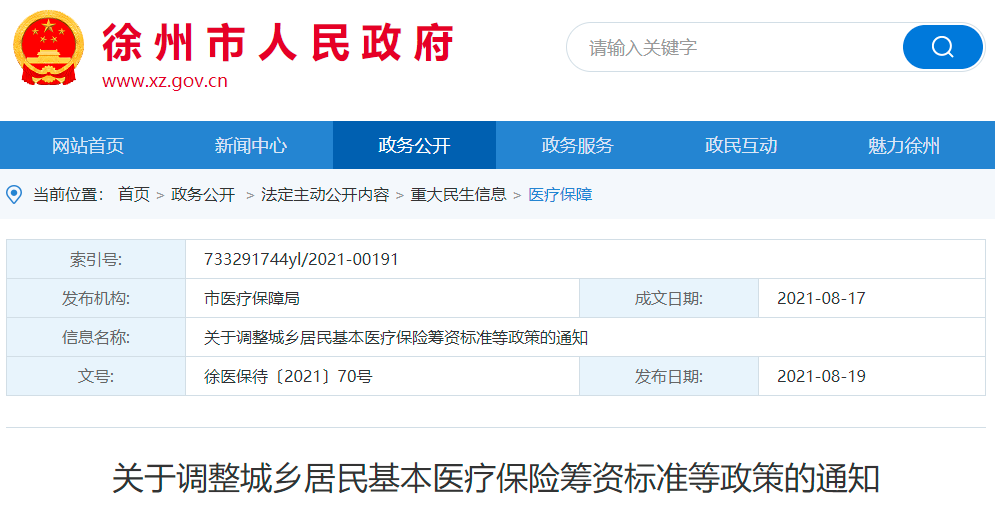This screenshot has width=995, height=512.
Task: Click the 文号 label cell
Action: coord(96,376)
